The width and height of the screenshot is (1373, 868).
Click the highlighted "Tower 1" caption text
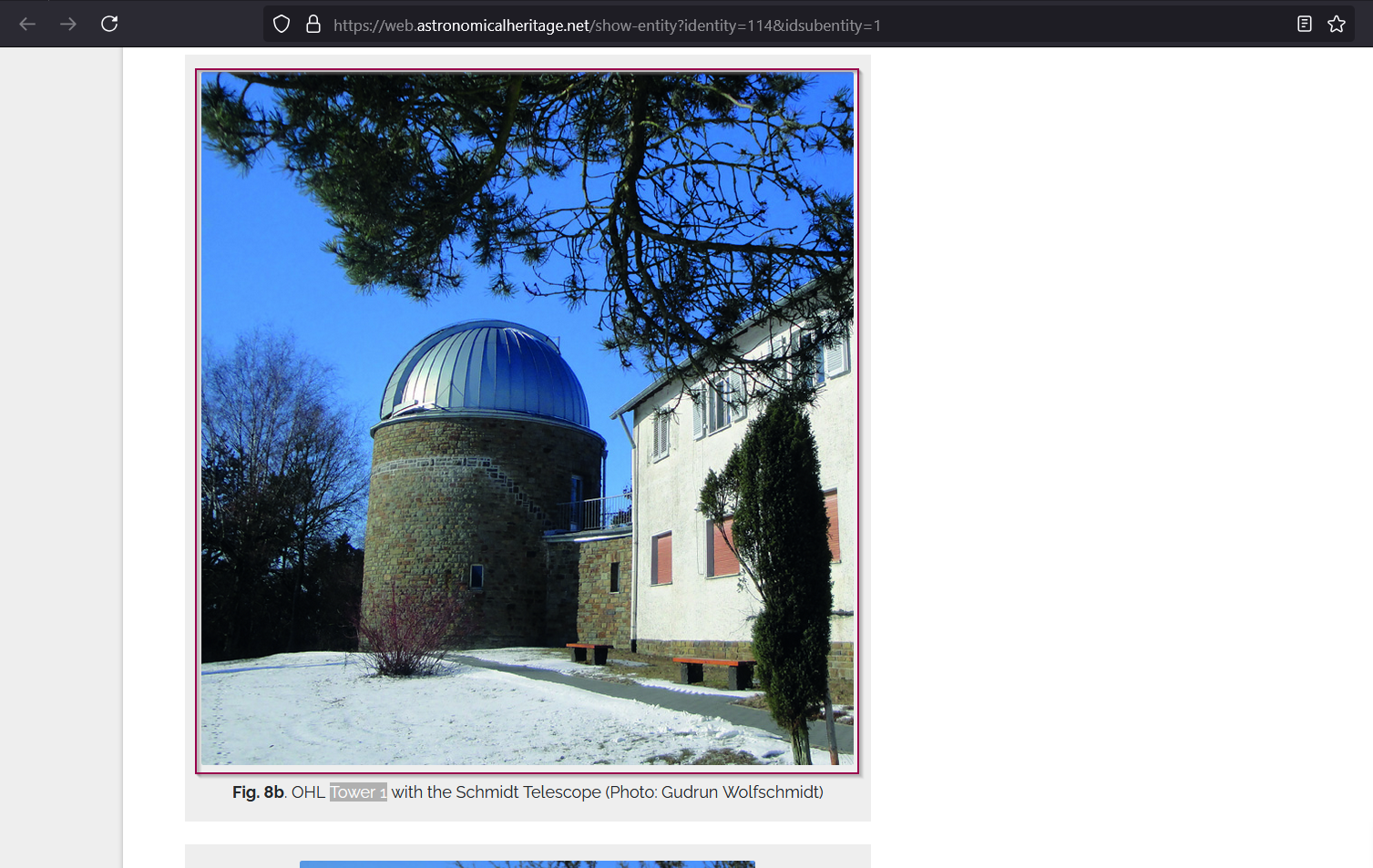point(358,792)
